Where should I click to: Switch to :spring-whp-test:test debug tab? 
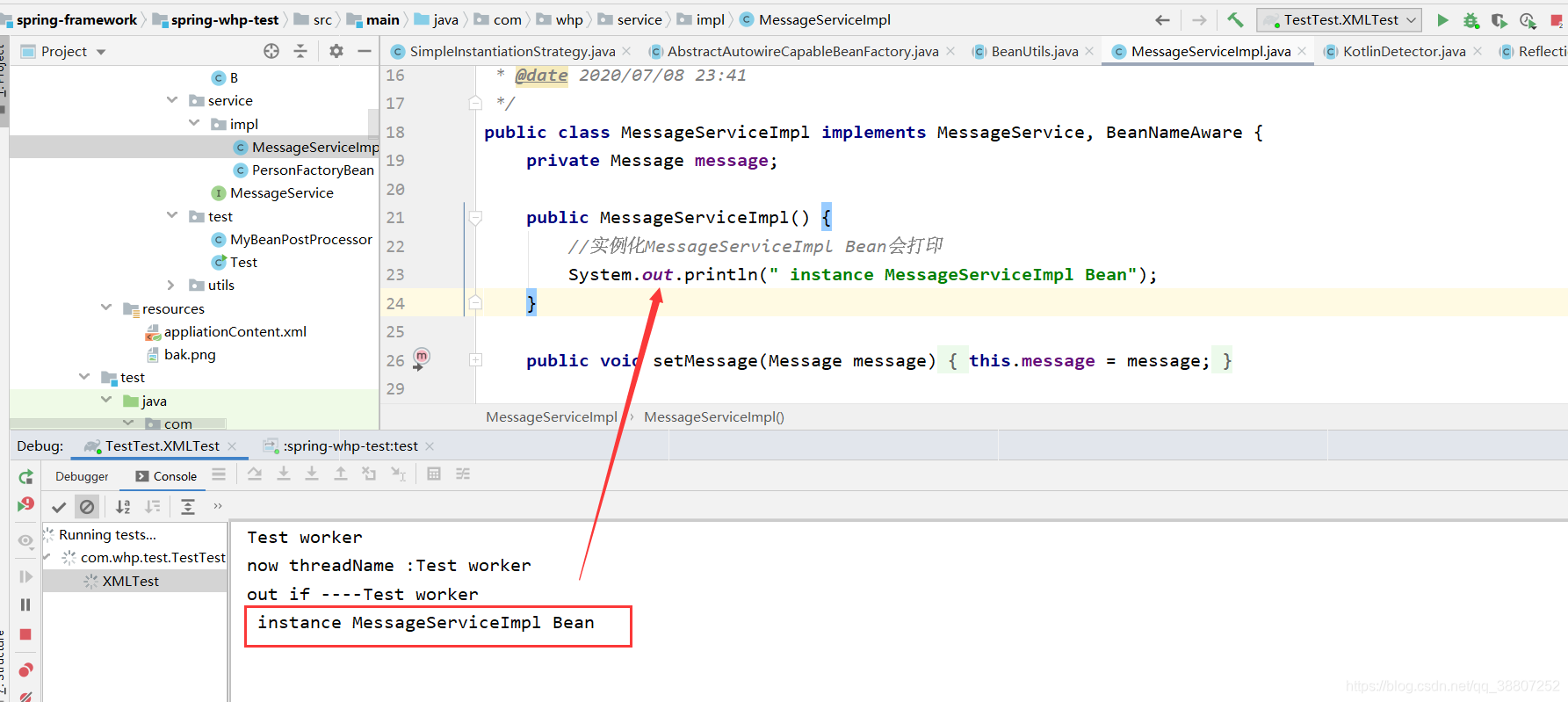(350, 446)
